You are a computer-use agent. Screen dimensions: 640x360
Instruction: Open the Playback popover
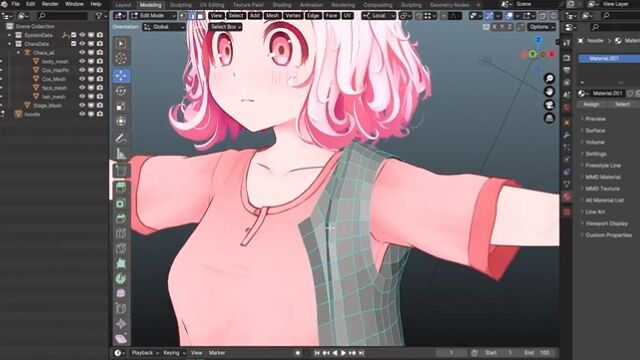point(145,353)
